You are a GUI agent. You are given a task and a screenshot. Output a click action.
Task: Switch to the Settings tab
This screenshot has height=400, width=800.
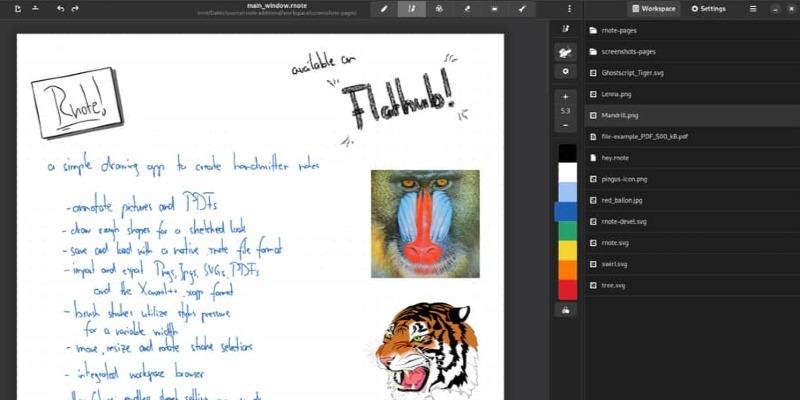coord(709,9)
